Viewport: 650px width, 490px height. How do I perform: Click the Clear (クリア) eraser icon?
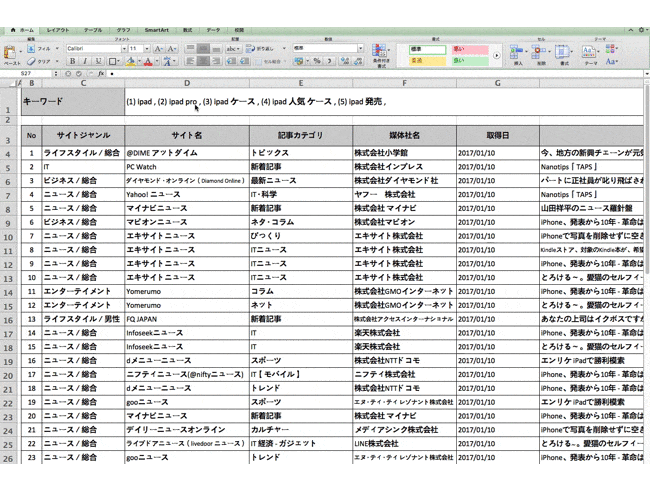pyautogui.click(x=31, y=61)
